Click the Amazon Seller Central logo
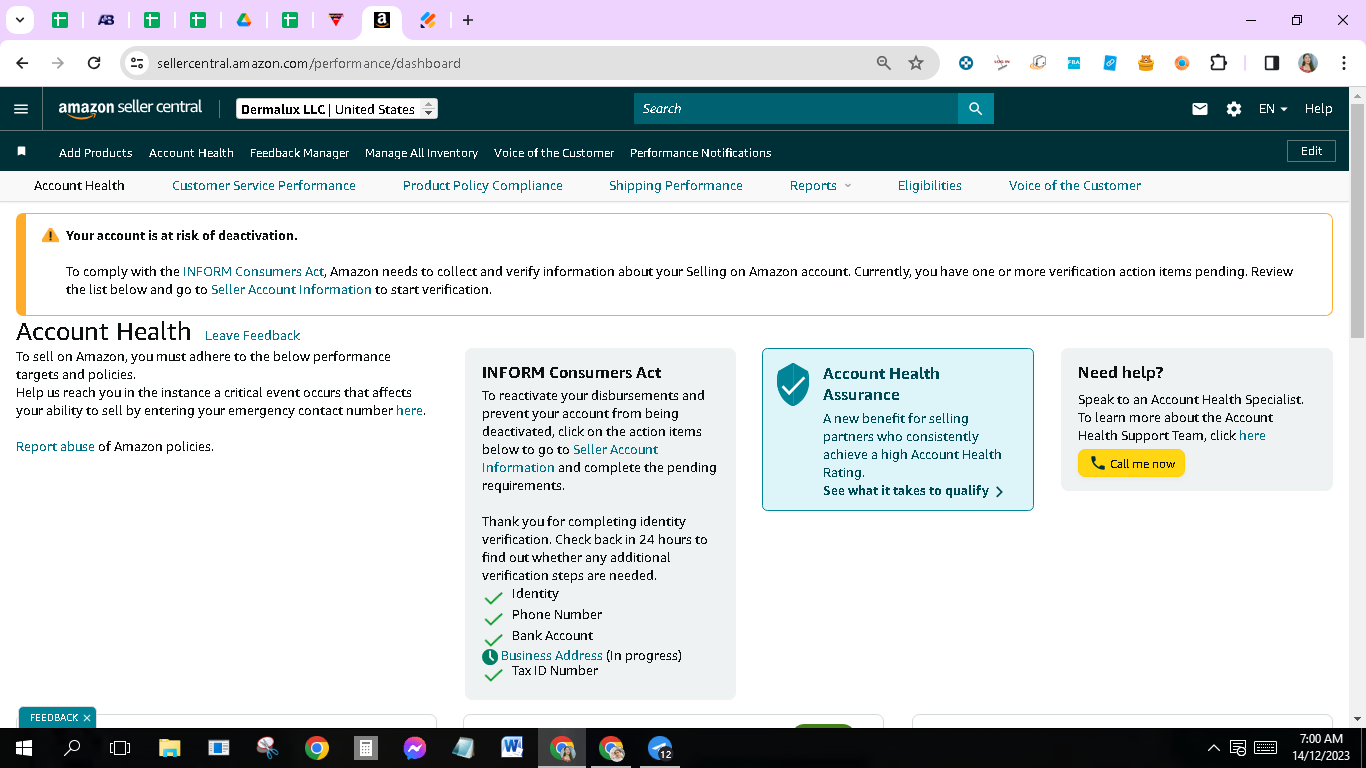1366x768 pixels. (x=130, y=108)
